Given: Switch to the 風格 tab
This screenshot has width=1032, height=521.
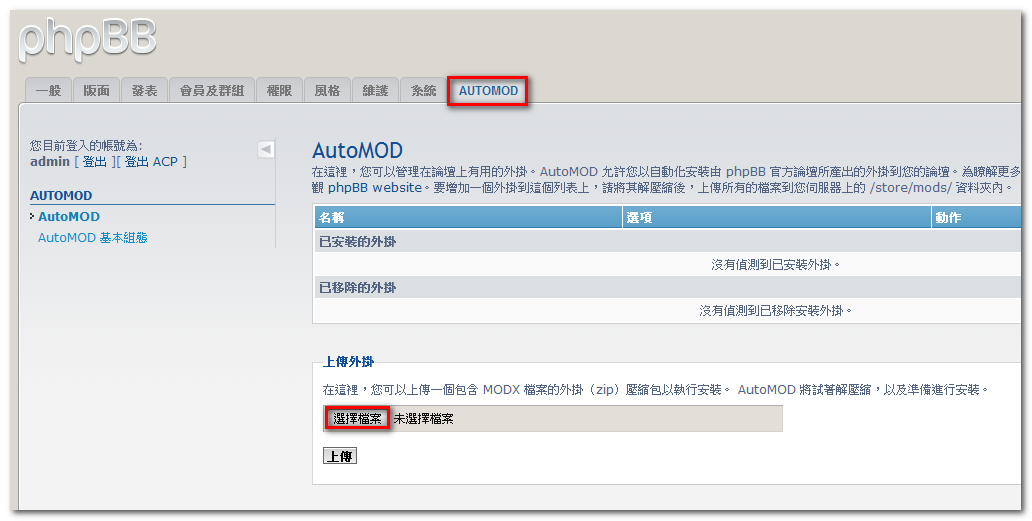Looking at the screenshot, I should click(x=327, y=91).
